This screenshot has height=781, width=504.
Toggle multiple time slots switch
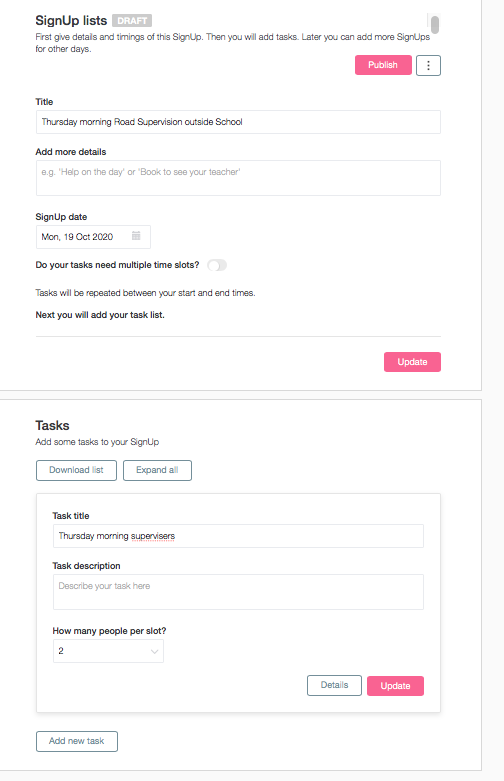(217, 265)
